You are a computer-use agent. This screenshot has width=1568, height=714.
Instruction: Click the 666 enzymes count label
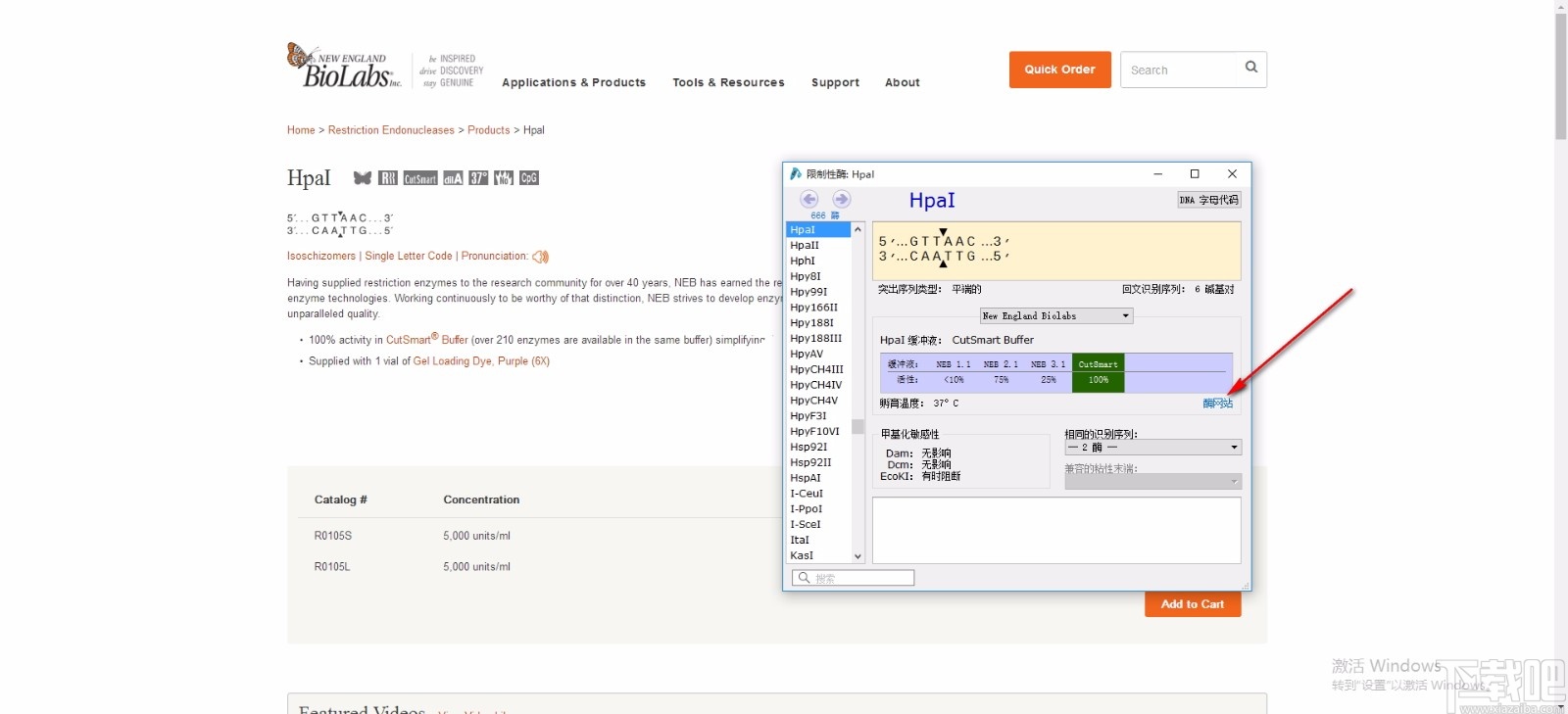coord(824,215)
